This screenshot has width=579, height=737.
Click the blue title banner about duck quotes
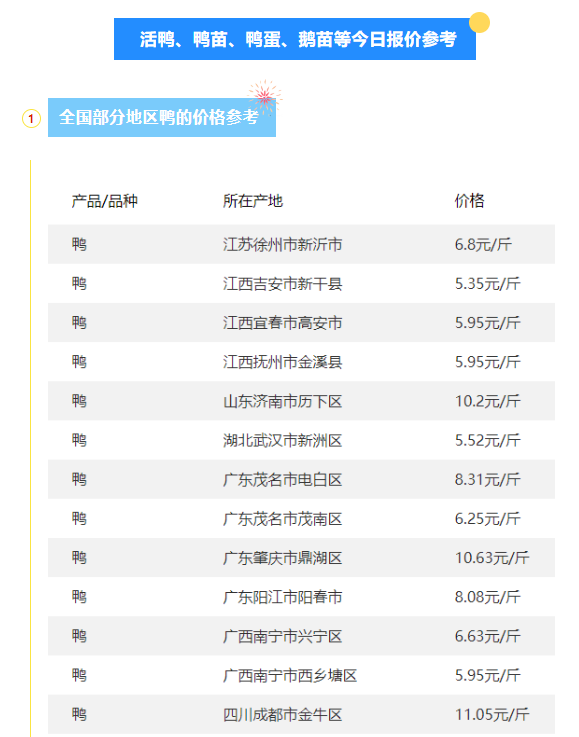click(295, 39)
